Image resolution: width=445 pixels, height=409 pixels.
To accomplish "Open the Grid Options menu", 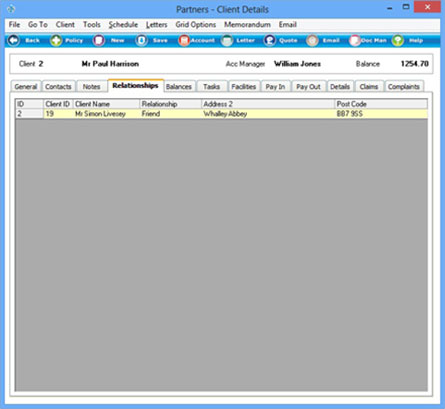I will 196,25.
